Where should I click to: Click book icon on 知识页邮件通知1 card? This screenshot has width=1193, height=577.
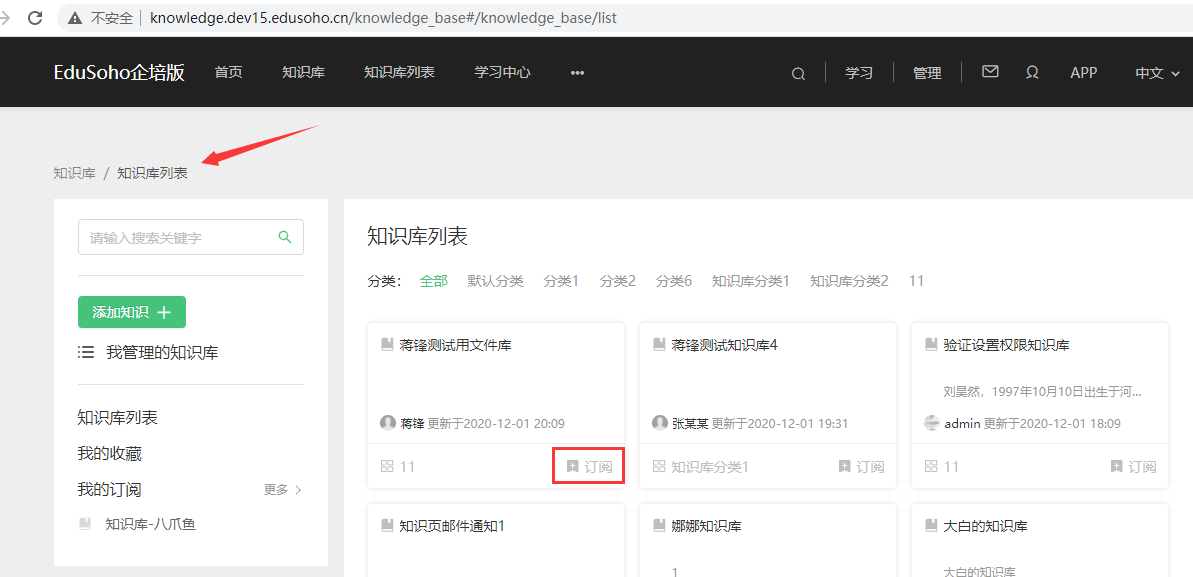point(387,525)
